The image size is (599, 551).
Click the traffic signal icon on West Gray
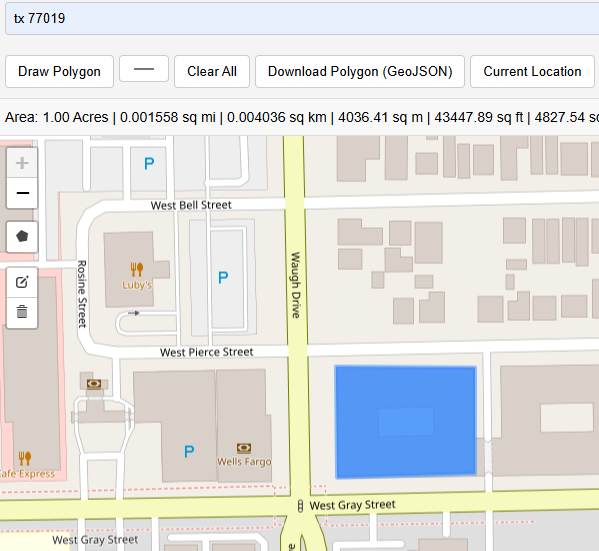(x=300, y=506)
